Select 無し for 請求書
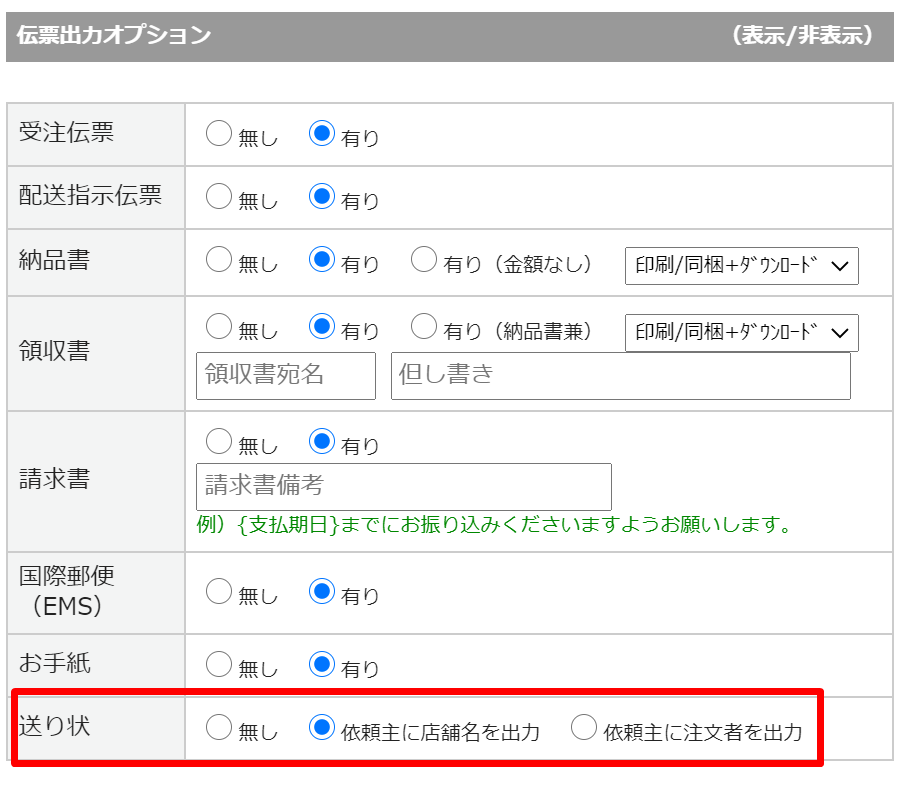The image size is (899, 786). tap(218, 440)
